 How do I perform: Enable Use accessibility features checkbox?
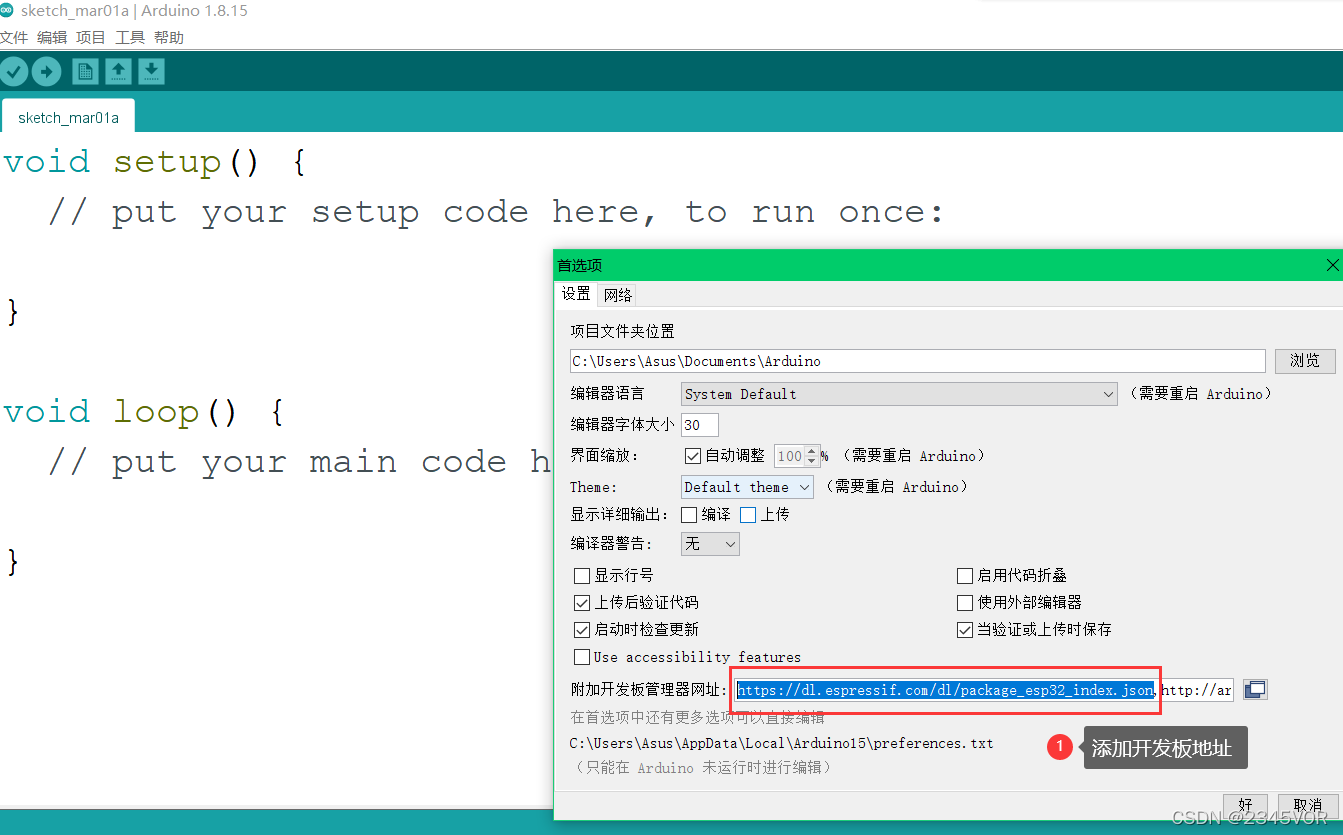point(582,657)
